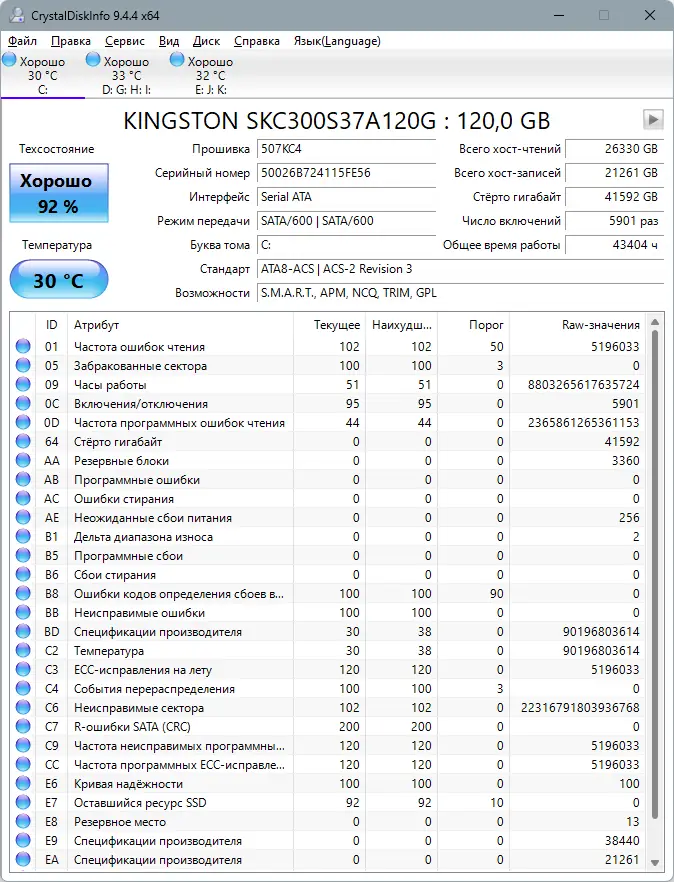Click the host writes value 21261 GB
The height and width of the screenshot is (882, 674).
[614, 173]
